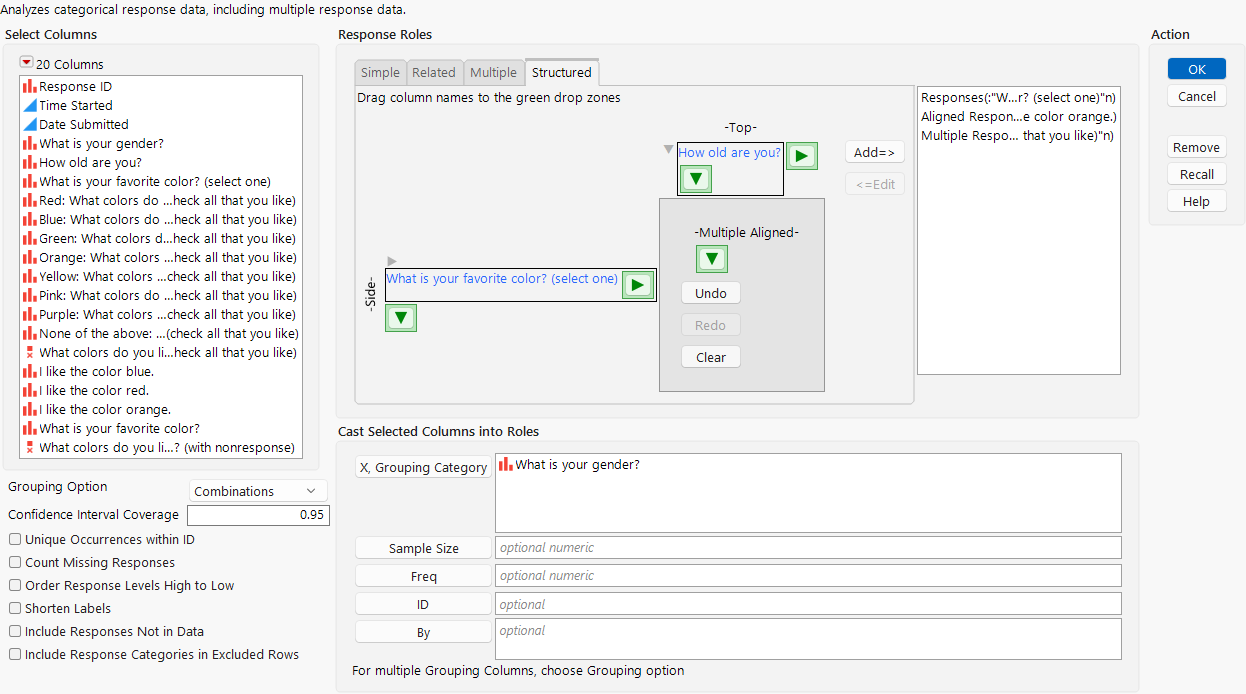The image size is (1246, 694).
Task: Click the green play arrow beside "How old are you?"
Action: pyautogui.click(x=801, y=155)
